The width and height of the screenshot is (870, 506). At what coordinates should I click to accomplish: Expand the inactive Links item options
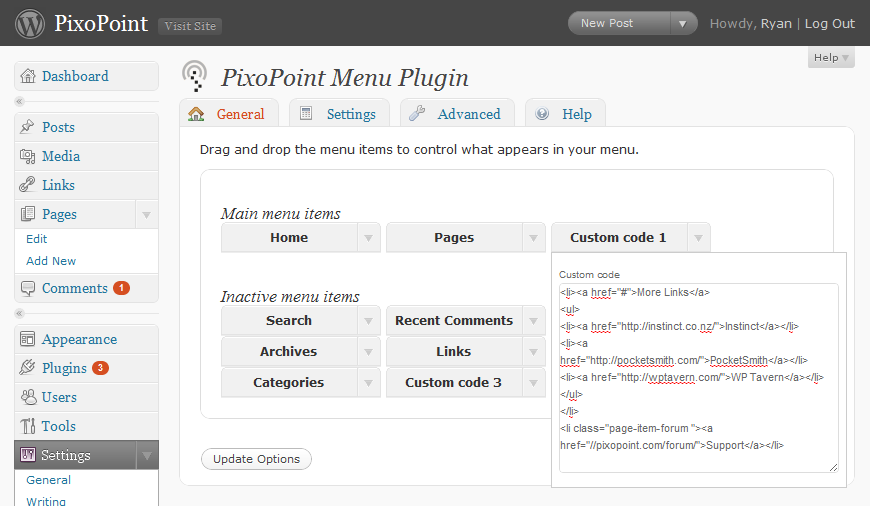(533, 352)
